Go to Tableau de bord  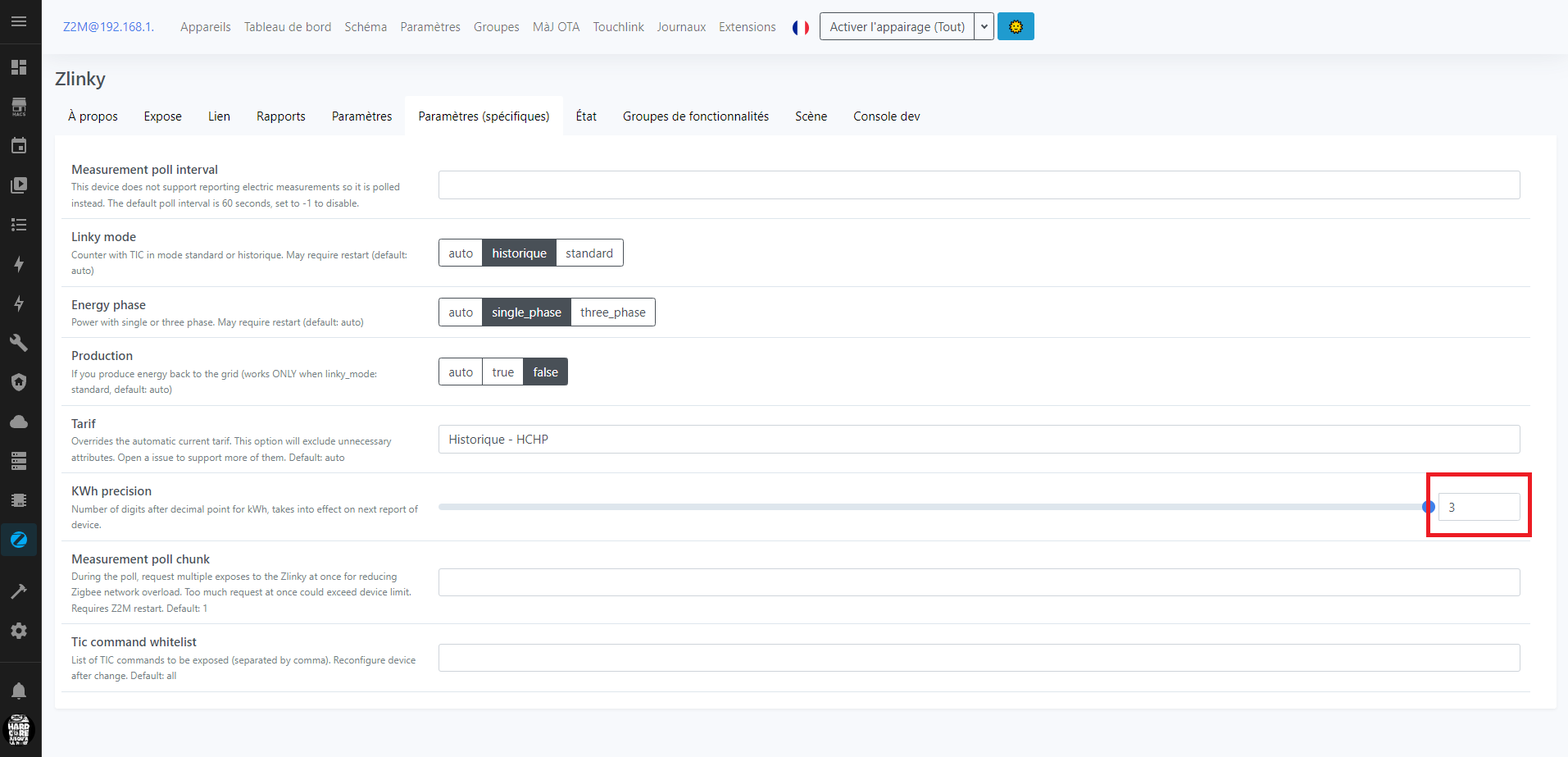pos(288,27)
